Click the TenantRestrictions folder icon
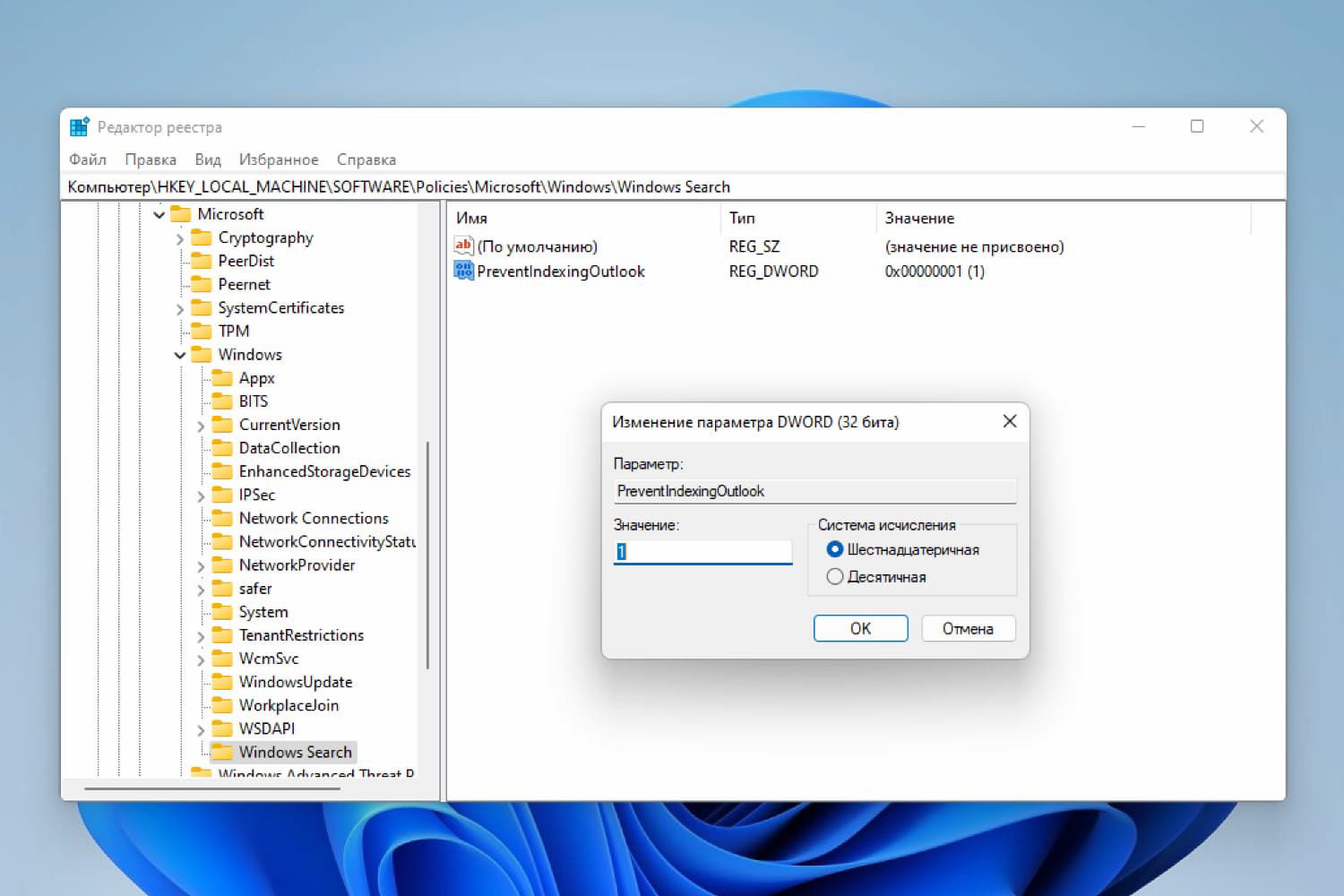This screenshot has width=1344, height=896. tap(222, 635)
